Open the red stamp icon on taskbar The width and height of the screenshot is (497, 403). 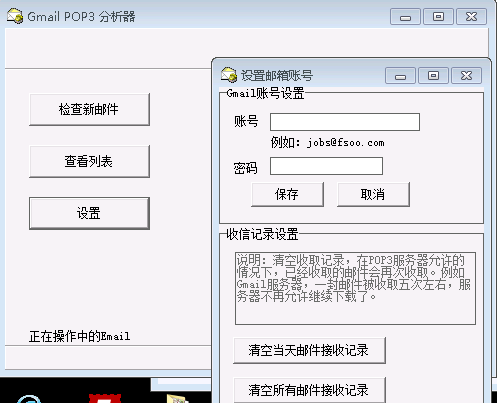105,398
